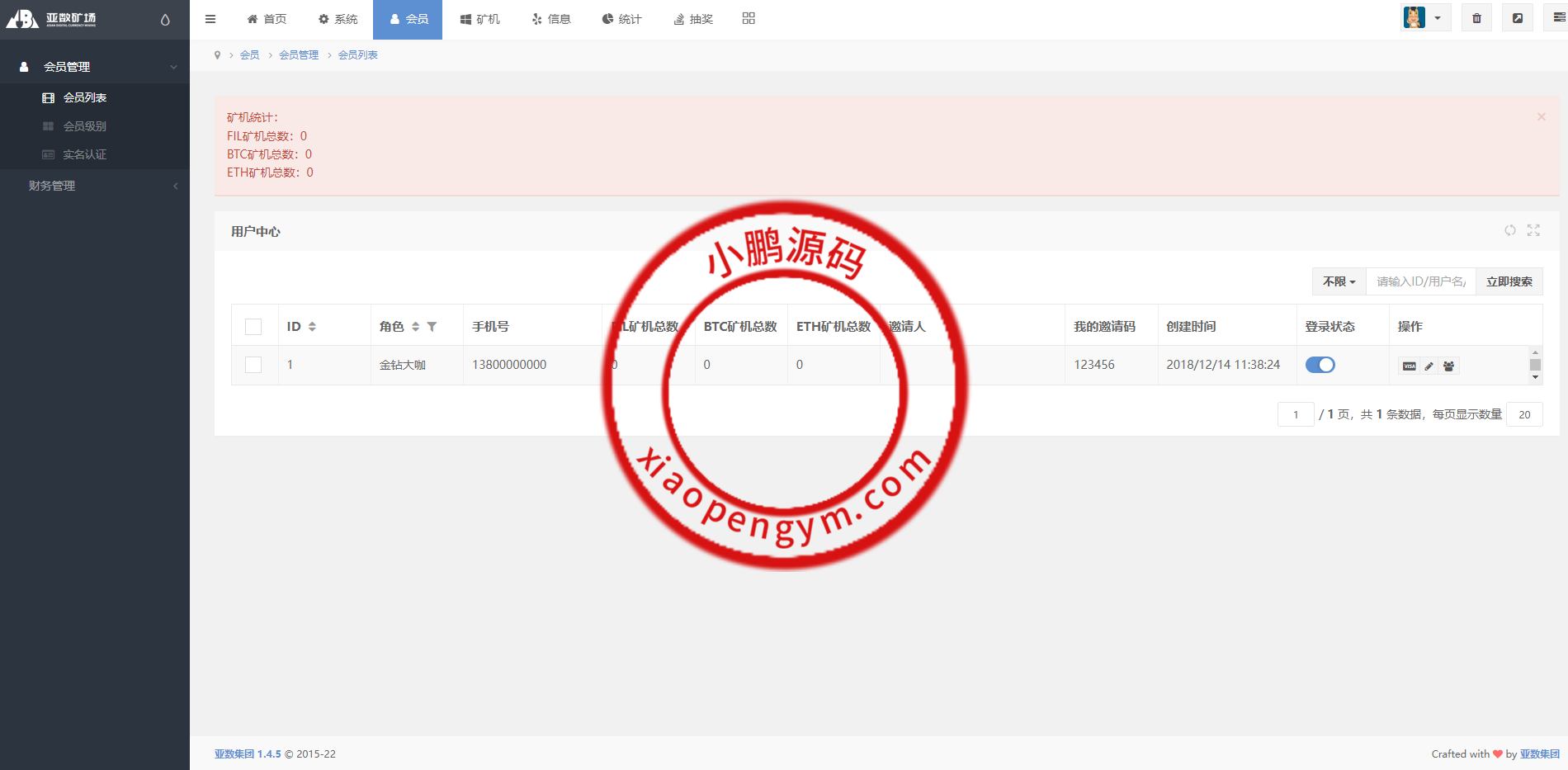1568x770 pixels.
Task: Expand the 财务管理 sidebar section
Action: [x=95, y=186]
